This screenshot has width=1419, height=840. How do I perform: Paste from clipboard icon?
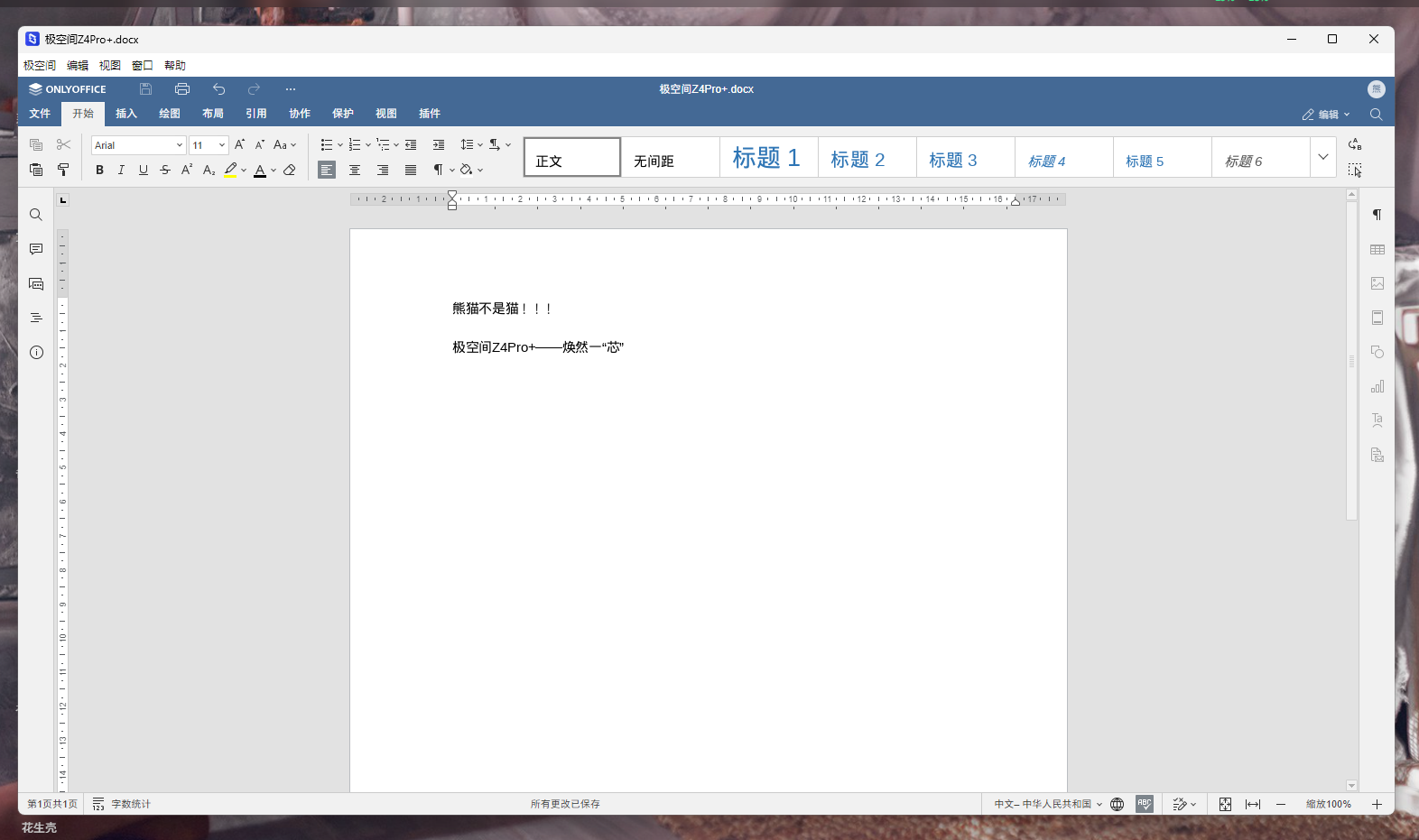[36, 170]
